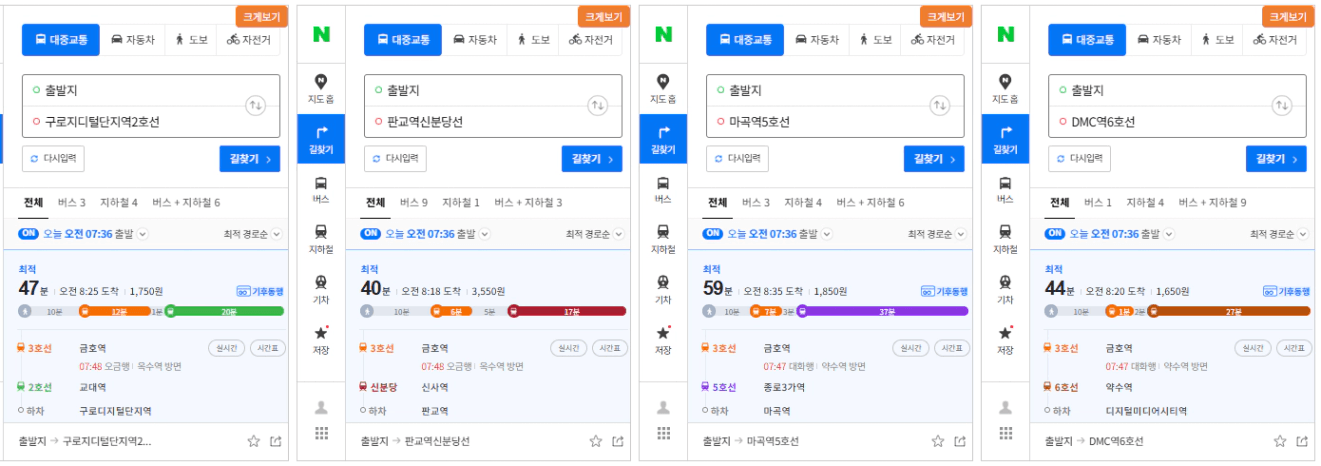Click 길찾기 sidebar icon beside the DMC역6호선 panel
The width and height of the screenshot is (1321, 466).
[1005, 139]
